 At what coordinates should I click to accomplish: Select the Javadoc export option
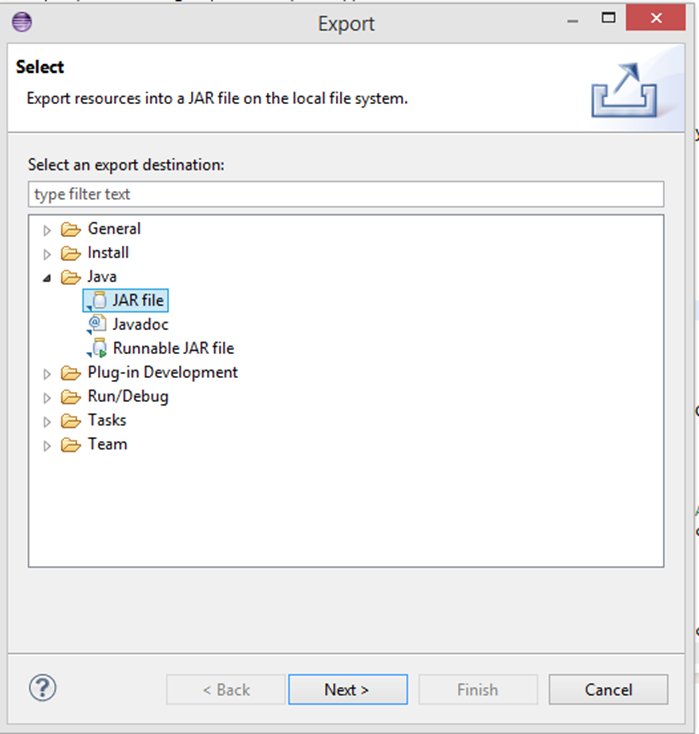click(140, 324)
